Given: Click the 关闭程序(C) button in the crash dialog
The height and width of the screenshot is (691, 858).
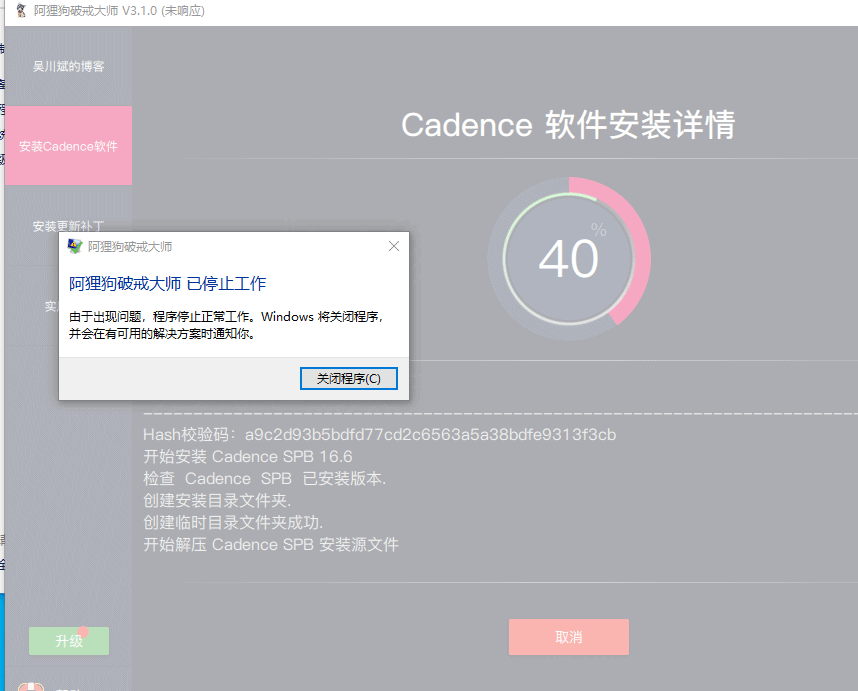Looking at the screenshot, I should [349, 378].
